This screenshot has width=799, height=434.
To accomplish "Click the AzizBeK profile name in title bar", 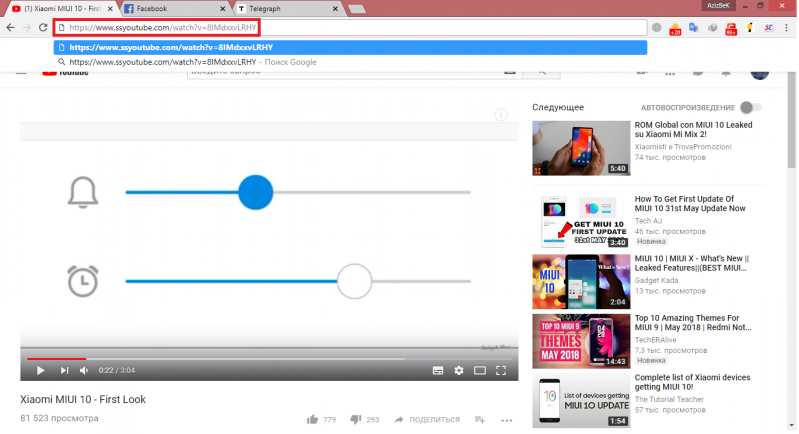I will point(718,6).
